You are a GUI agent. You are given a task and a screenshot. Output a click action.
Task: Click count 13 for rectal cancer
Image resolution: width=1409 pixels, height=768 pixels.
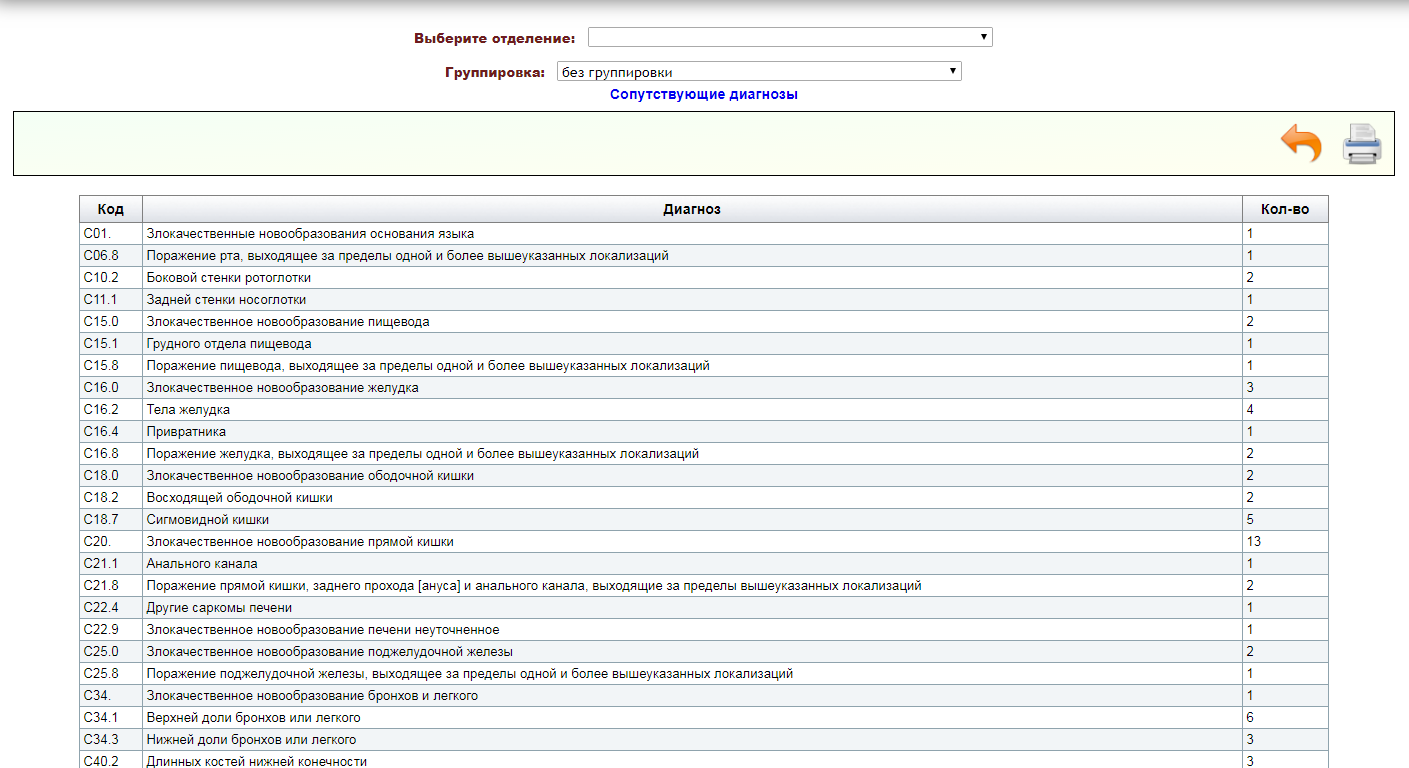(1253, 541)
